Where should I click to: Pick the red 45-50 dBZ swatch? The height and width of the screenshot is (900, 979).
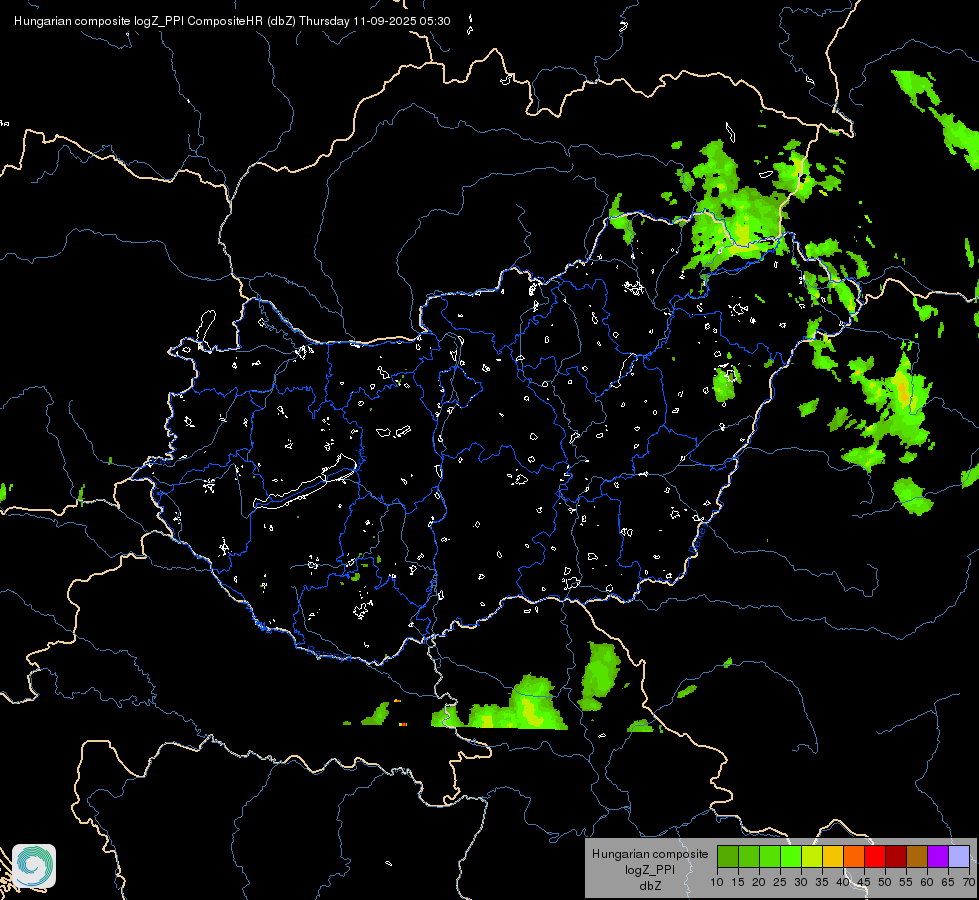(875, 856)
